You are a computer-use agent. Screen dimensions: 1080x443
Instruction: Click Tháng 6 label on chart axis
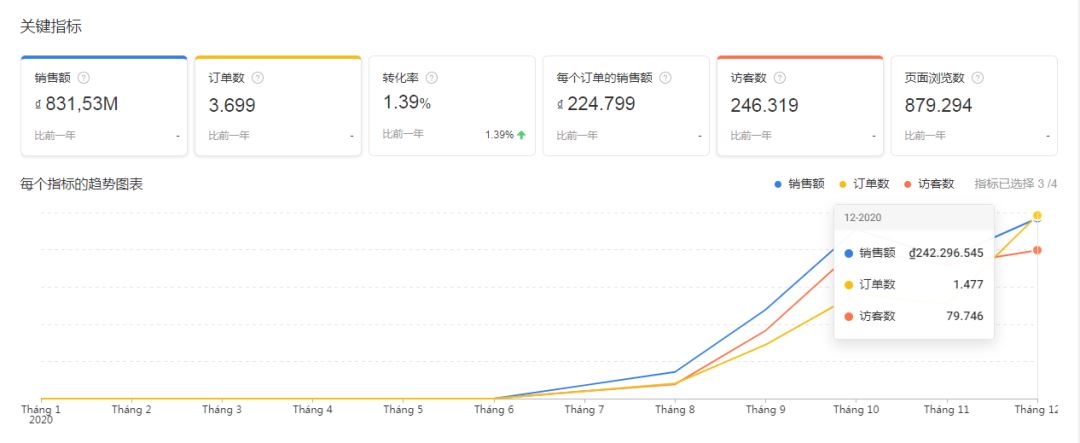[x=494, y=409]
